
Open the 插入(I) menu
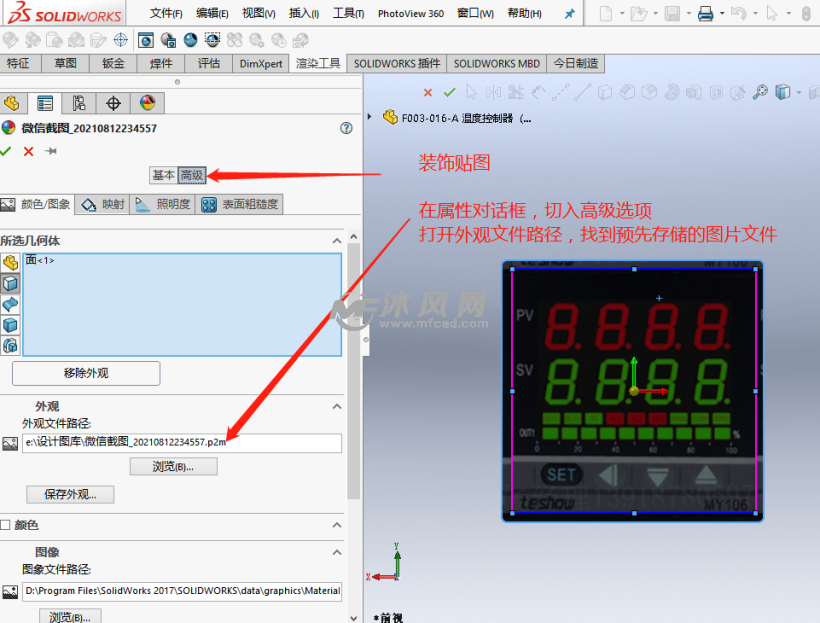click(304, 14)
